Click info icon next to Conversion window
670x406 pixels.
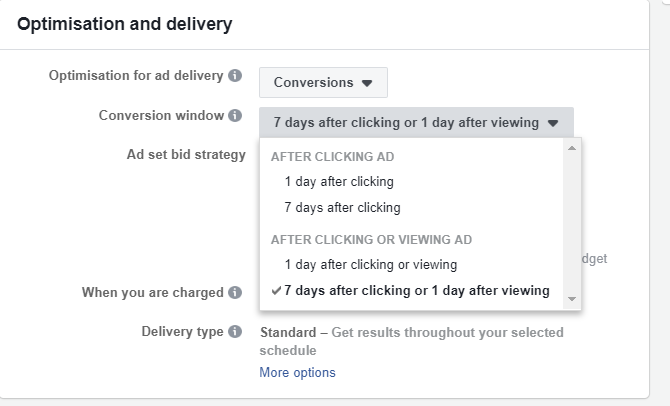click(235, 116)
